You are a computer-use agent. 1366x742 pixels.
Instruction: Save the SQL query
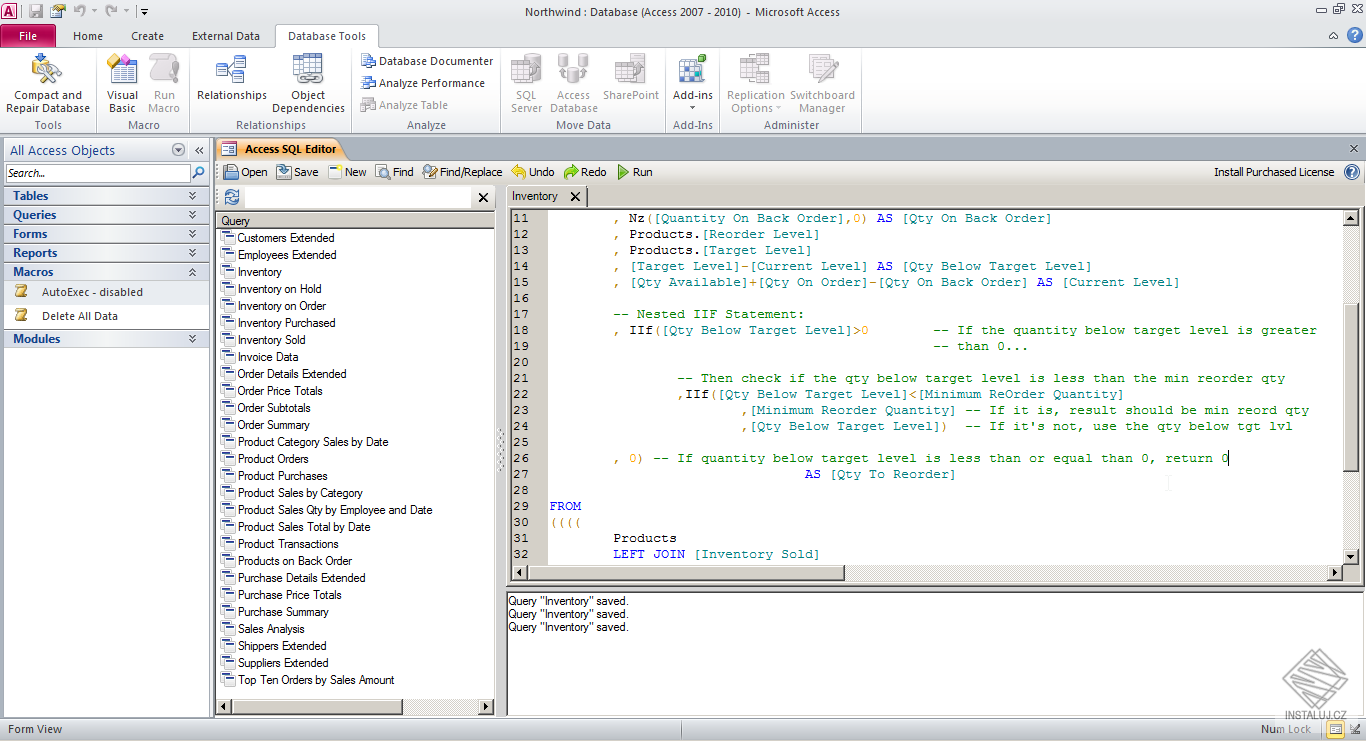[x=298, y=172]
